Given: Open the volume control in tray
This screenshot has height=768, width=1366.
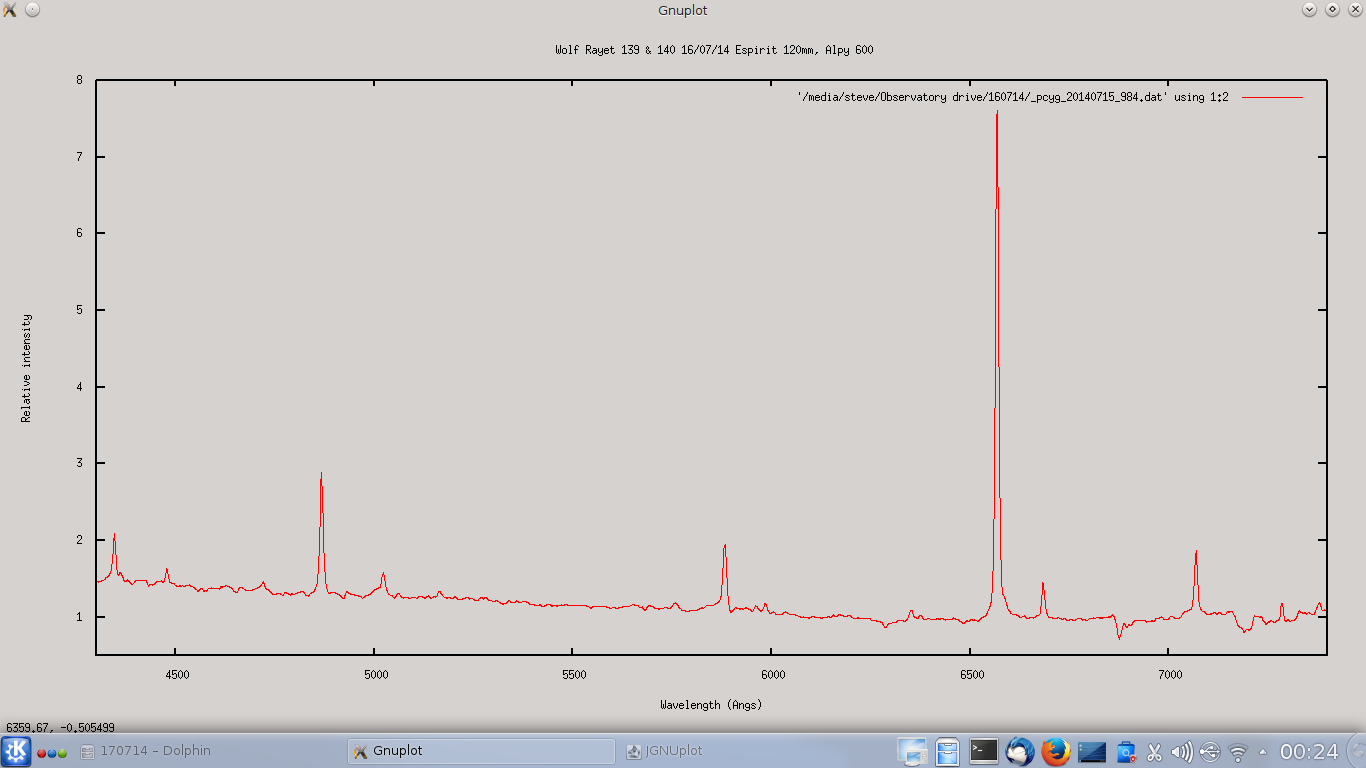Looking at the screenshot, I should click(1182, 751).
